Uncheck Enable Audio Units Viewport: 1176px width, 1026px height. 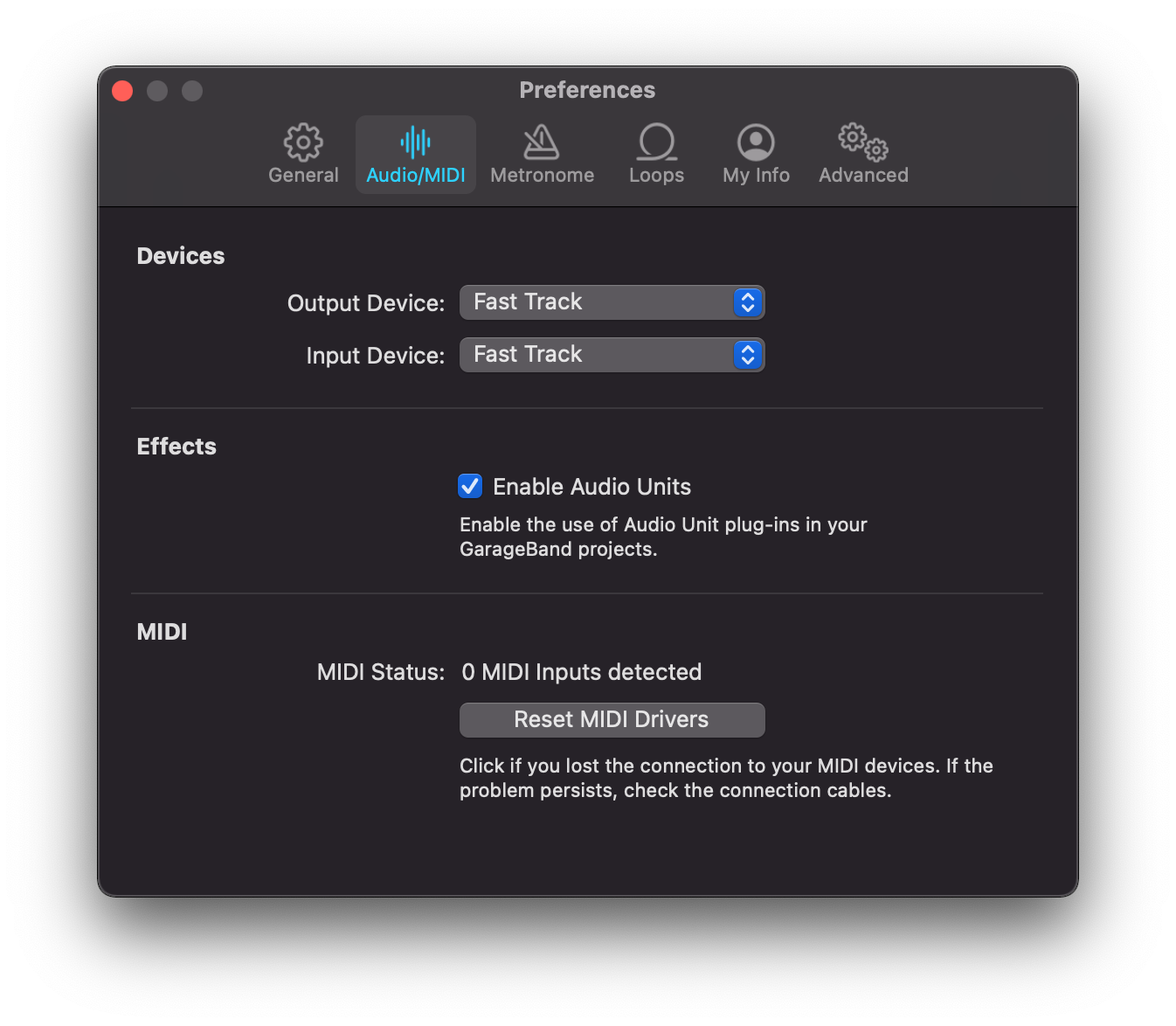[x=470, y=486]
